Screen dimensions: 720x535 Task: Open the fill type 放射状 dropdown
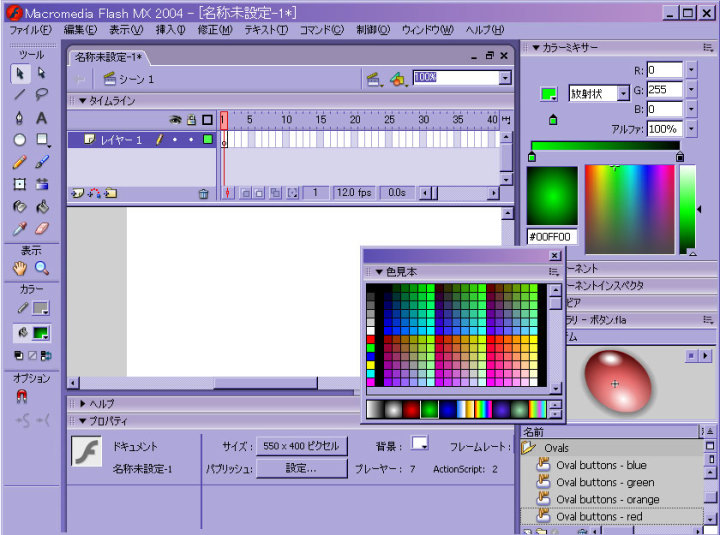623,94
